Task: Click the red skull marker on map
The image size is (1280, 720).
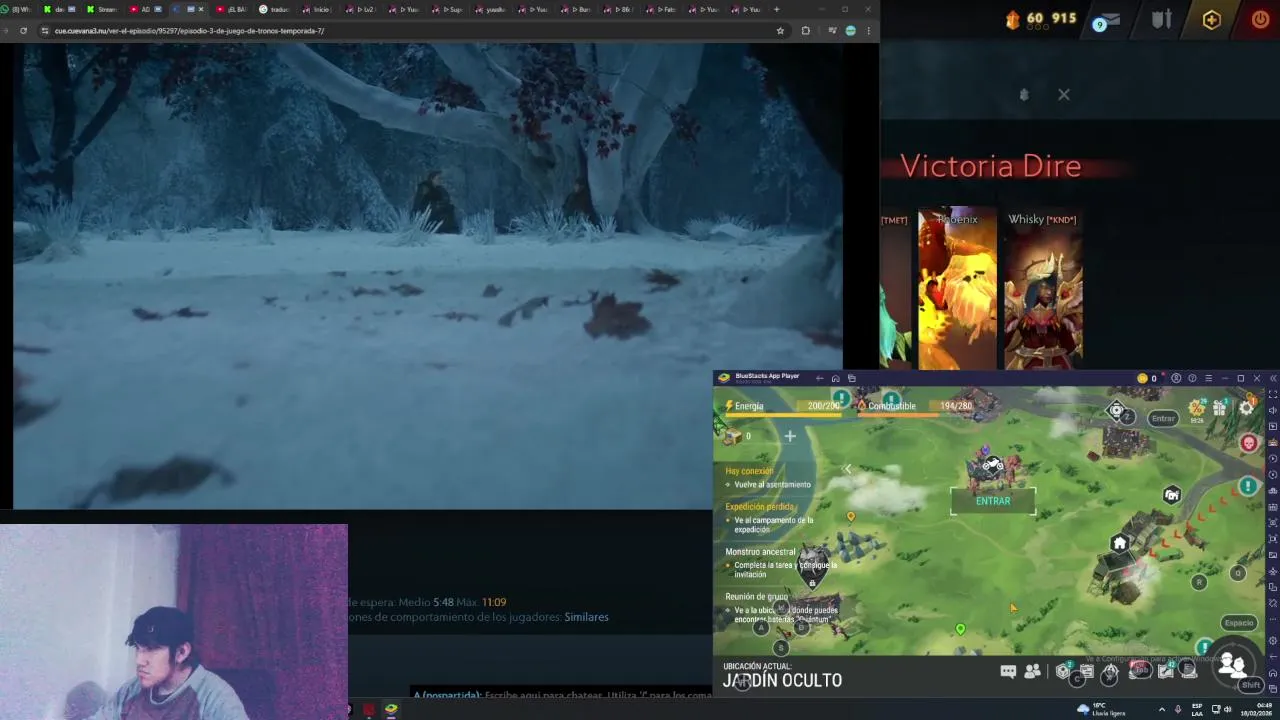Action: point(1248,443)
